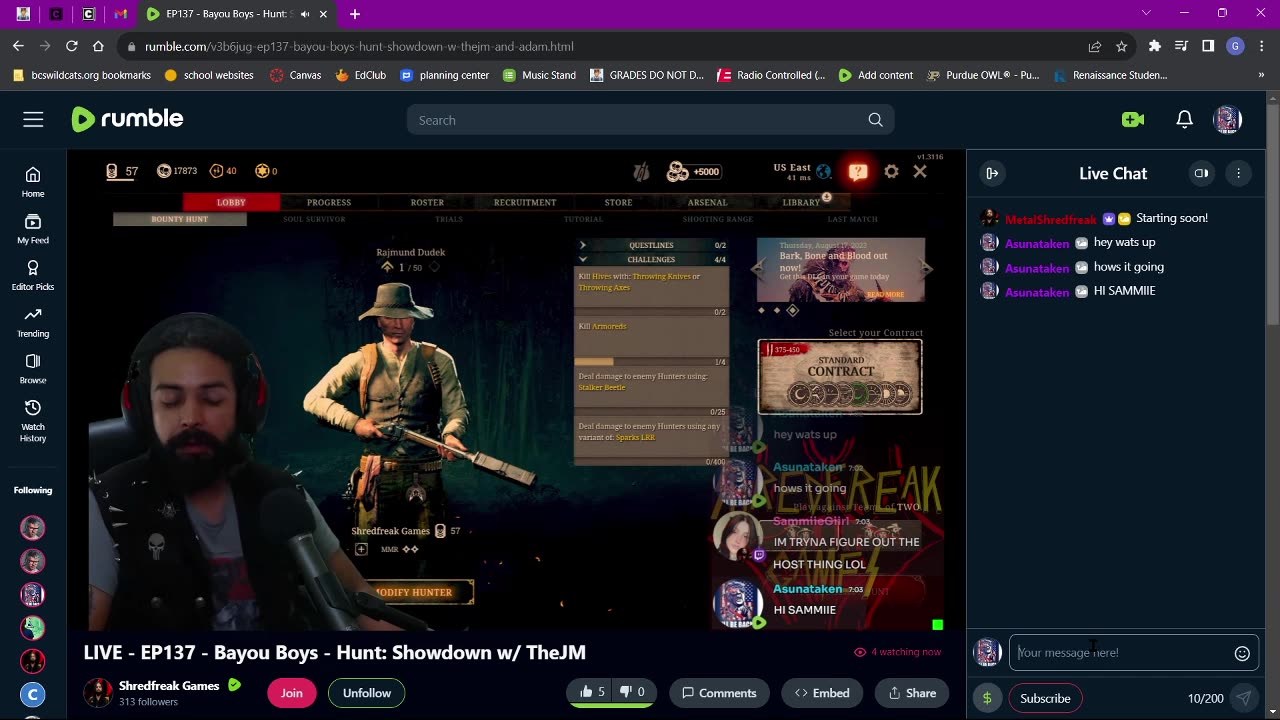Go to Home in the sidebar

click(33, 182)
